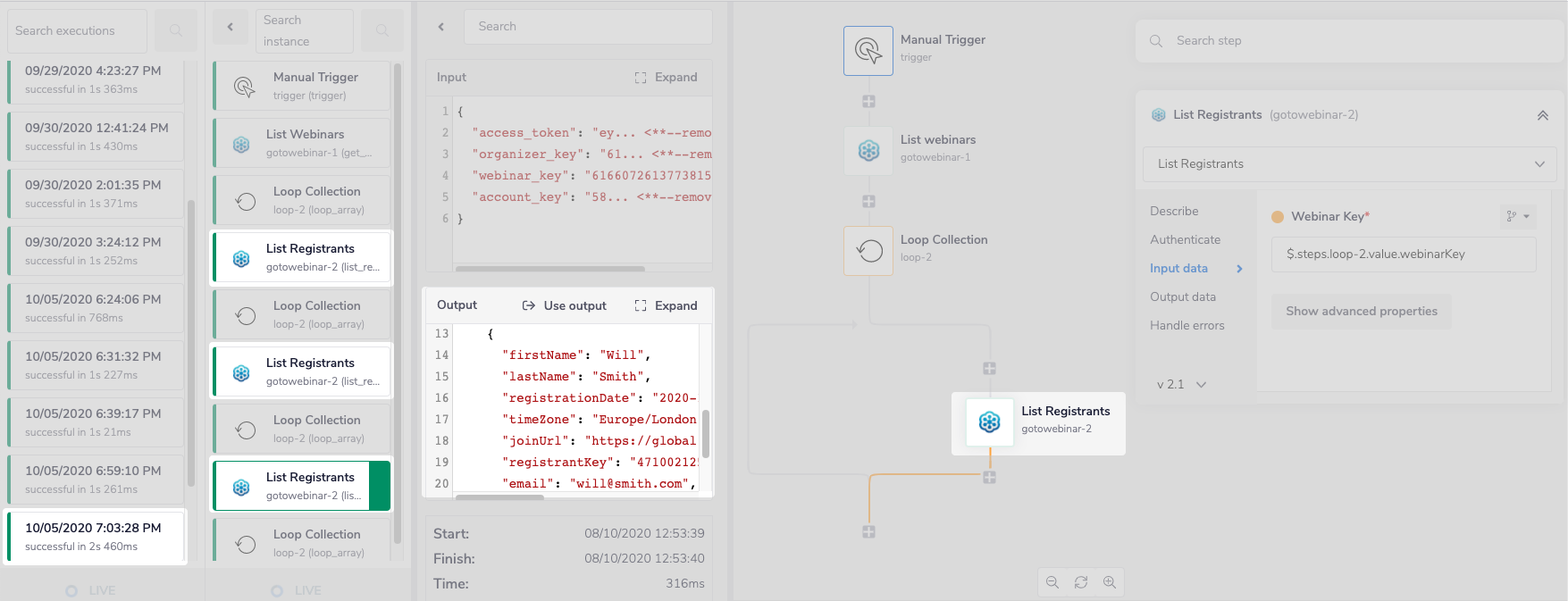Add step via plus below Manual Trigger node

click(x=868, y=102)
